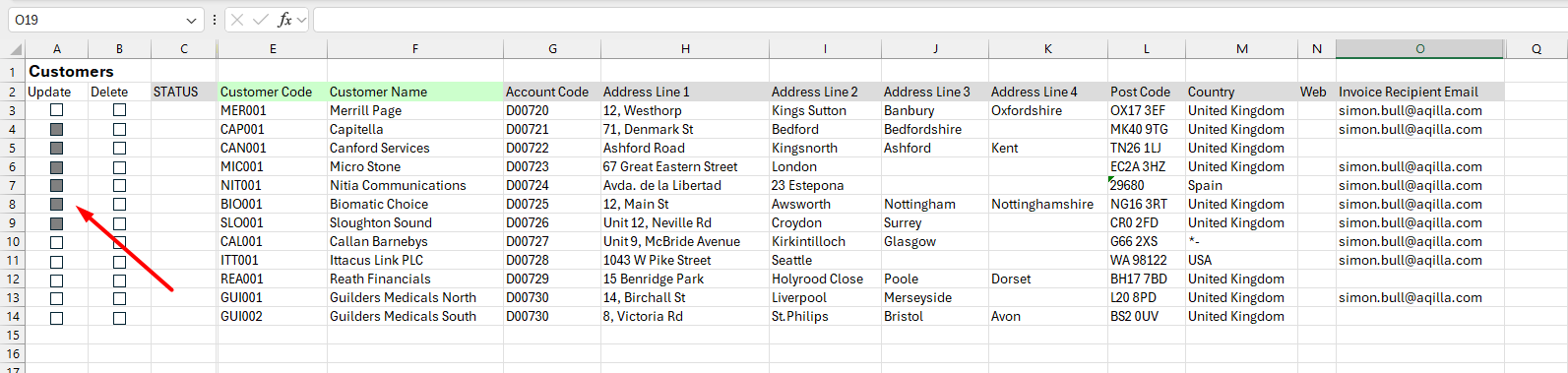Open the Name Box dropdown arrow
The image size is (1568, 373).
(191, 20)
